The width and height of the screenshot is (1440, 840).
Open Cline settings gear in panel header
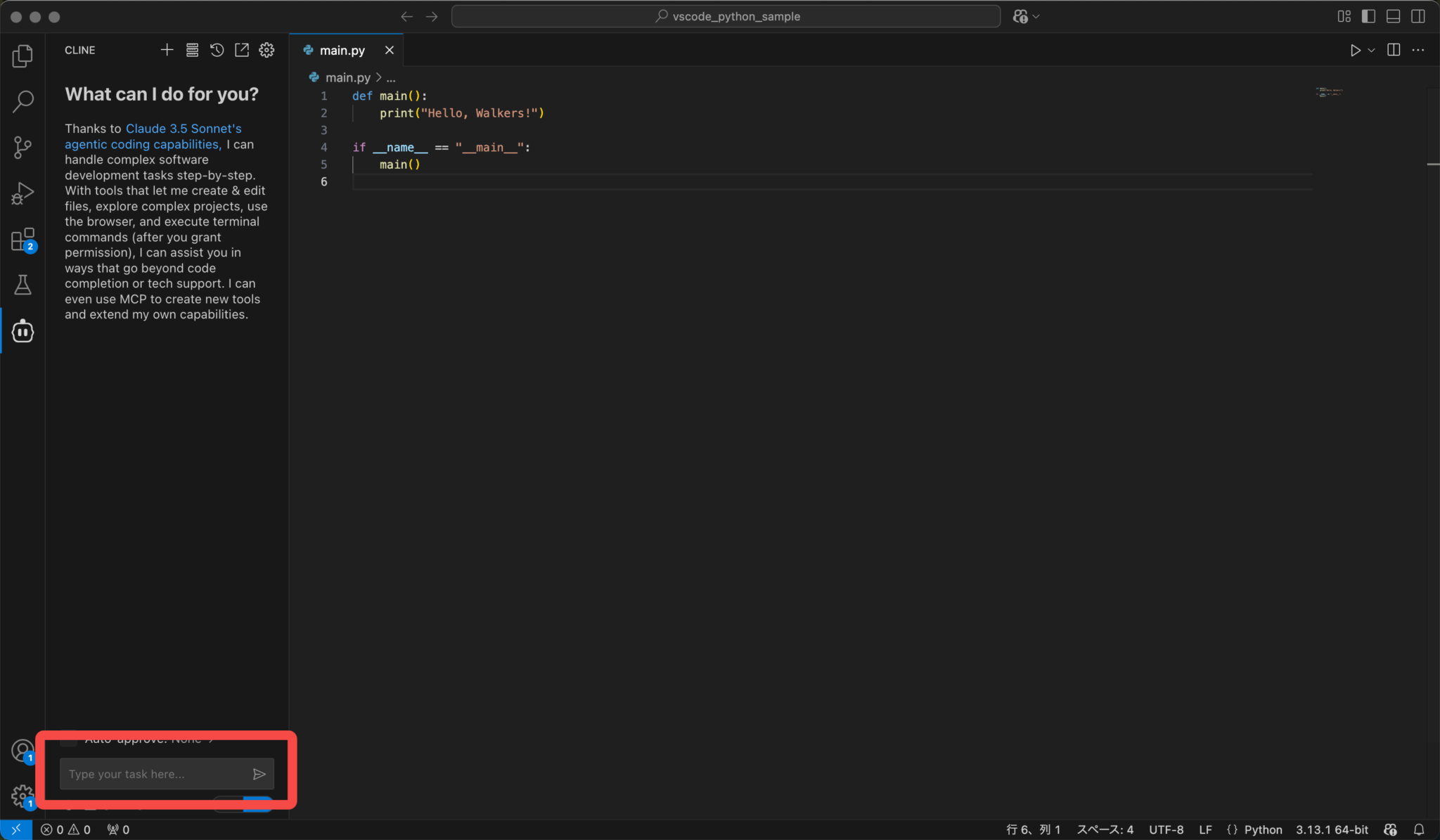266,50
